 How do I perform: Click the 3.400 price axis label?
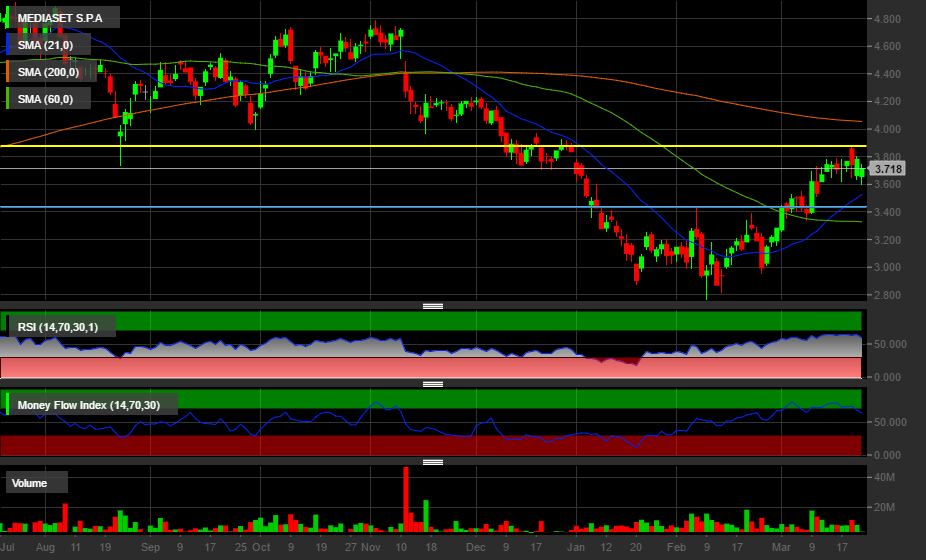coord(888,212)
